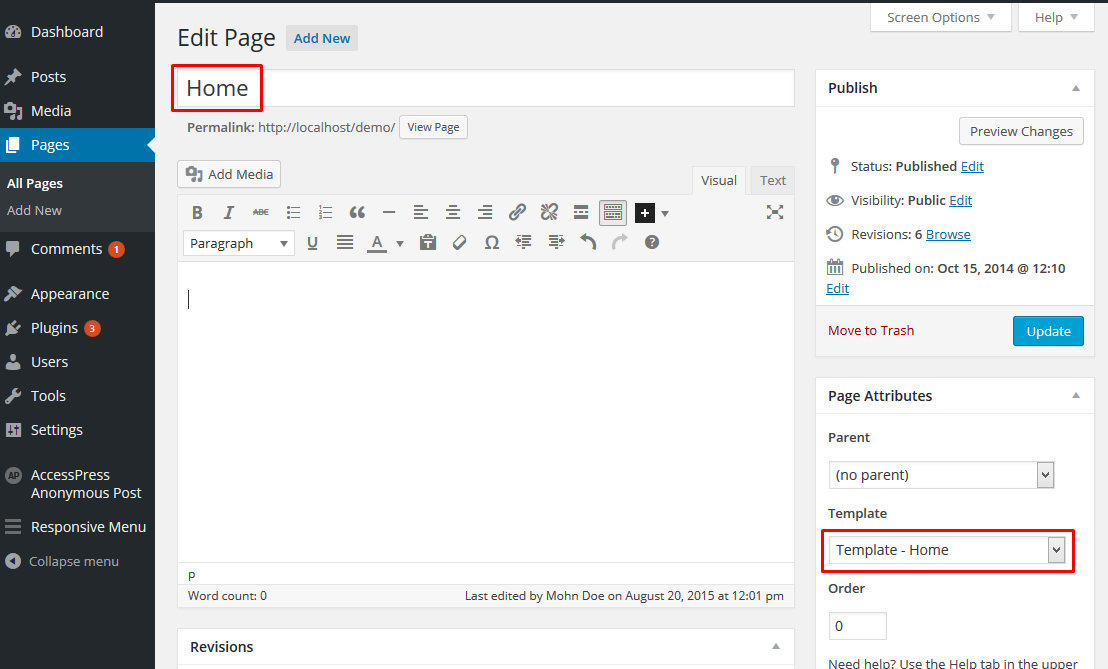This screenshot has width=1108, height=669.
Task: Insert a blockquote
Action: pyautogui.click(x=357, y=212)
